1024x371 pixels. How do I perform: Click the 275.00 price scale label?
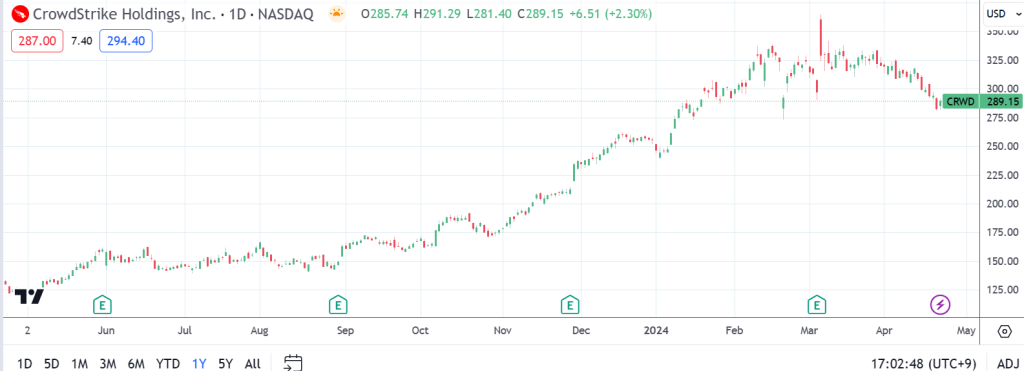(1002, 118)
